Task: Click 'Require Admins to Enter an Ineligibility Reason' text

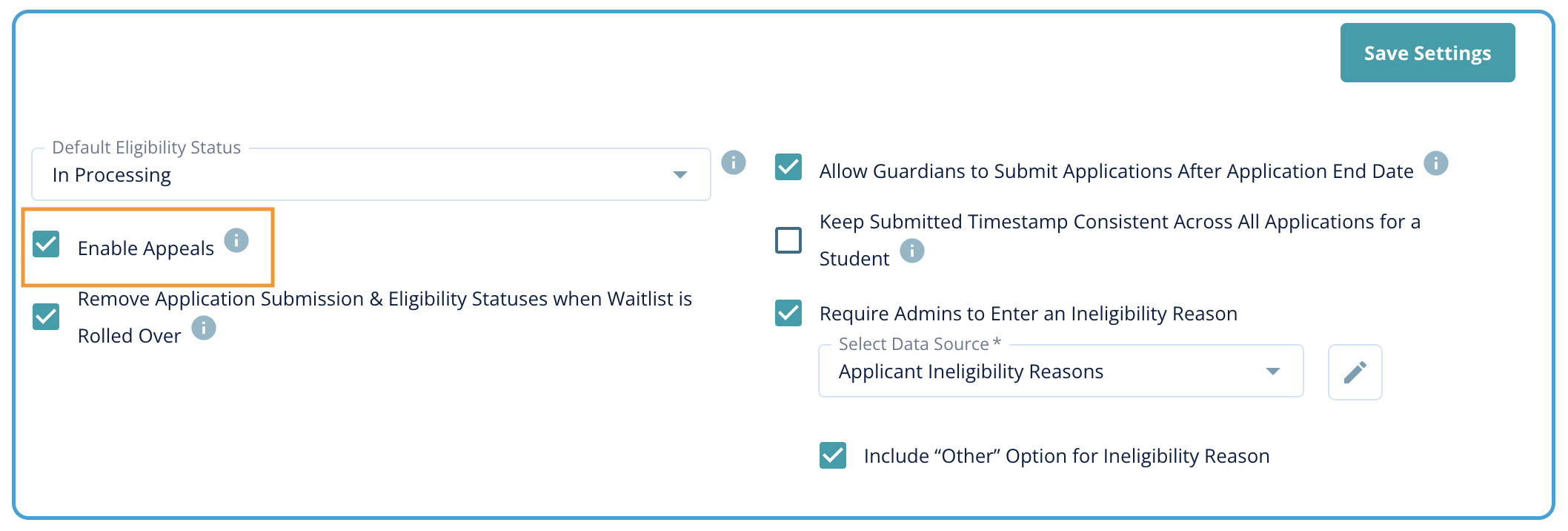Action: [x=1028, y=314]
